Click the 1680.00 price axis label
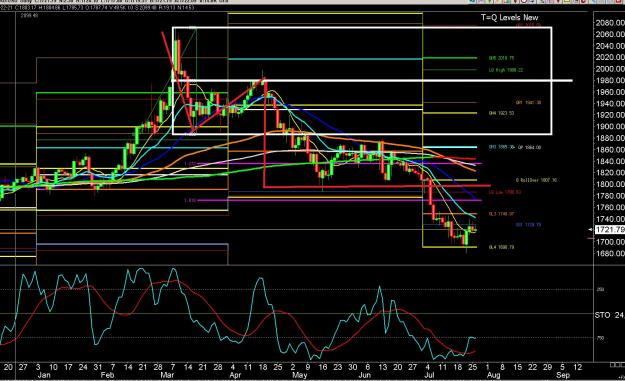The width and height of the screenshot is (625, 381). point(610,253)
